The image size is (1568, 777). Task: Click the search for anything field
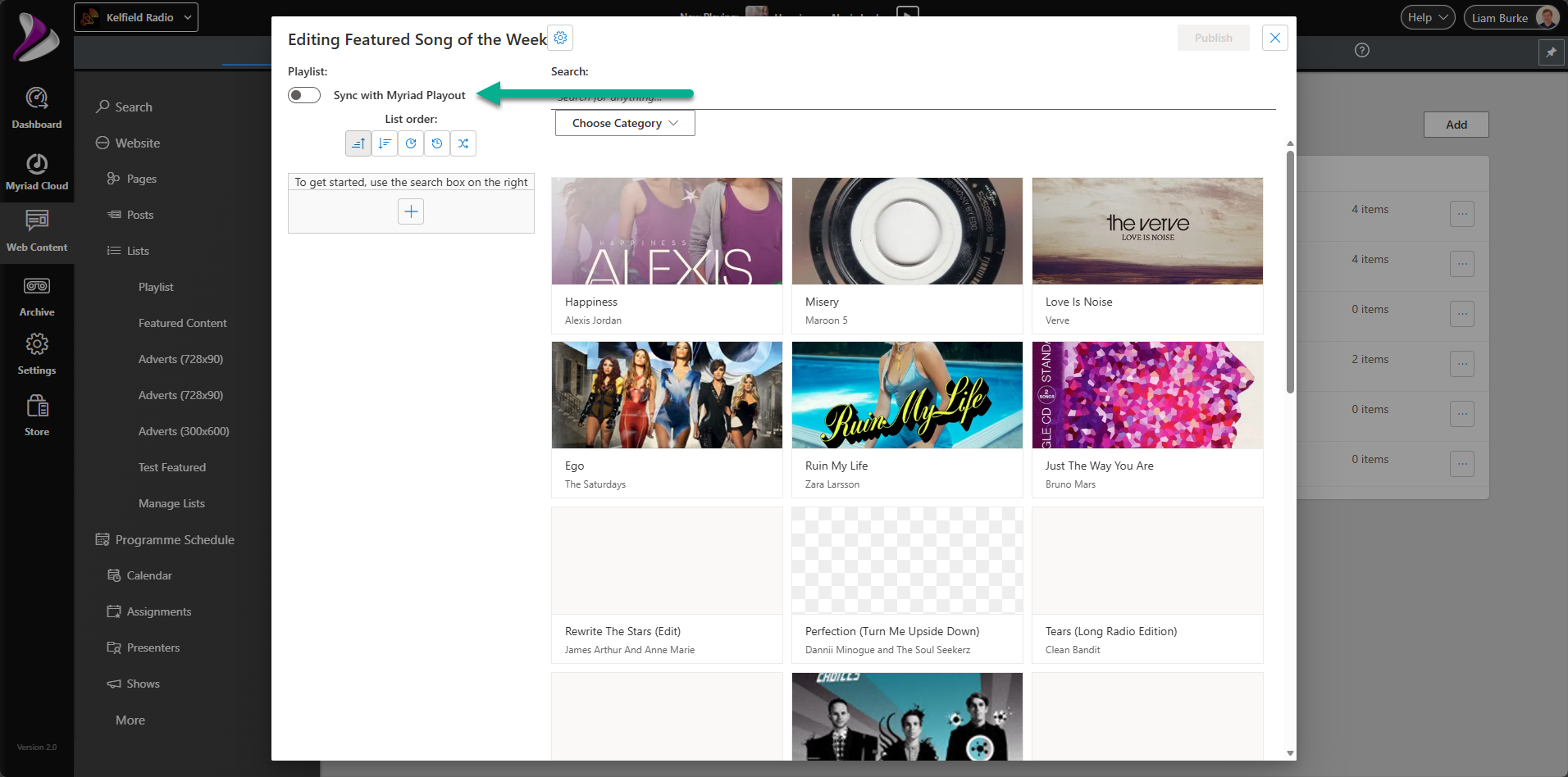click(x=914, y=97)
